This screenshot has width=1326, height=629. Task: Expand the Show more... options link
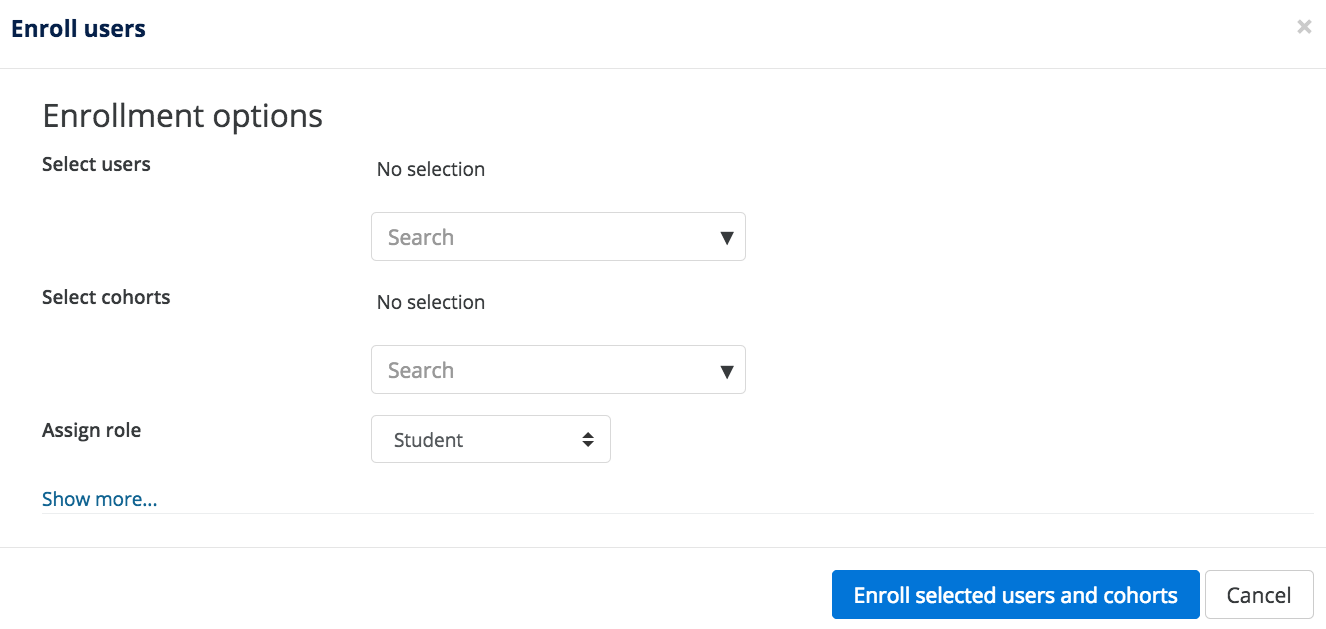tap(99, 499)
